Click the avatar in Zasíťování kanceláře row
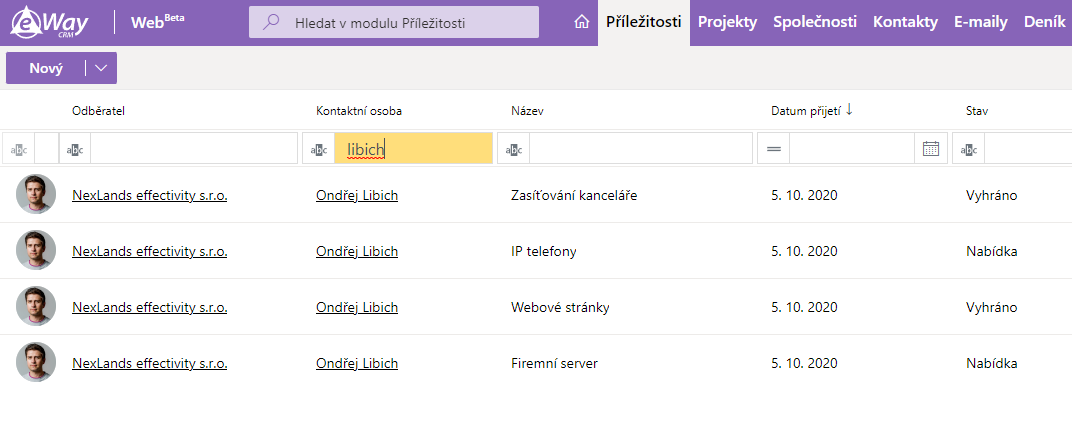The height and width of the screenshot is (421, 1072). pos(36,194)
